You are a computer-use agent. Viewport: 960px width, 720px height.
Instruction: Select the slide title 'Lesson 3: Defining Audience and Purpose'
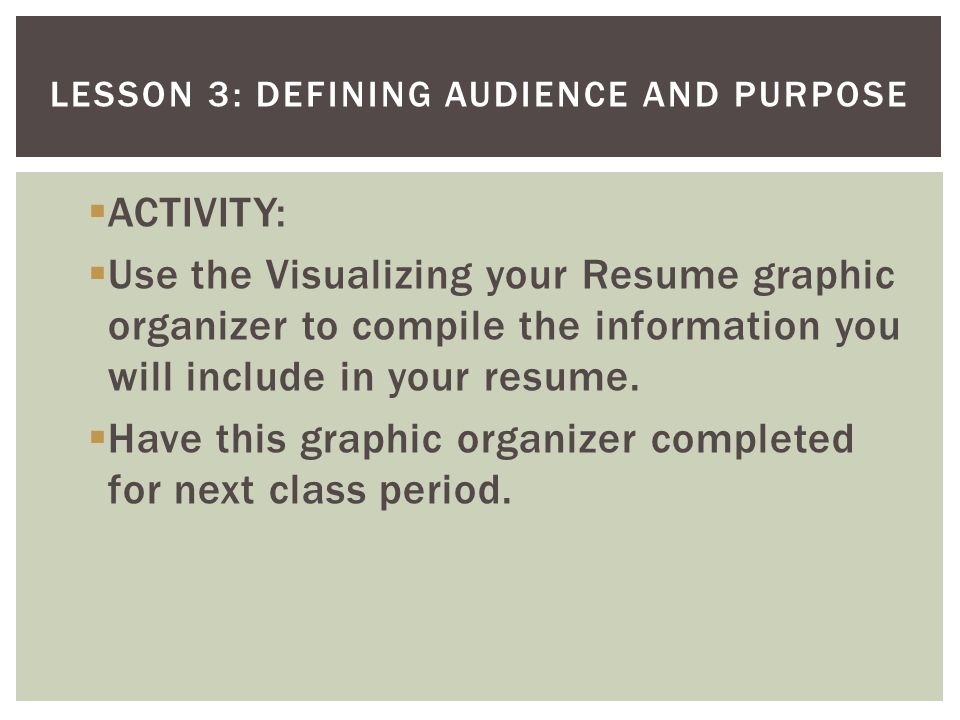478,94
